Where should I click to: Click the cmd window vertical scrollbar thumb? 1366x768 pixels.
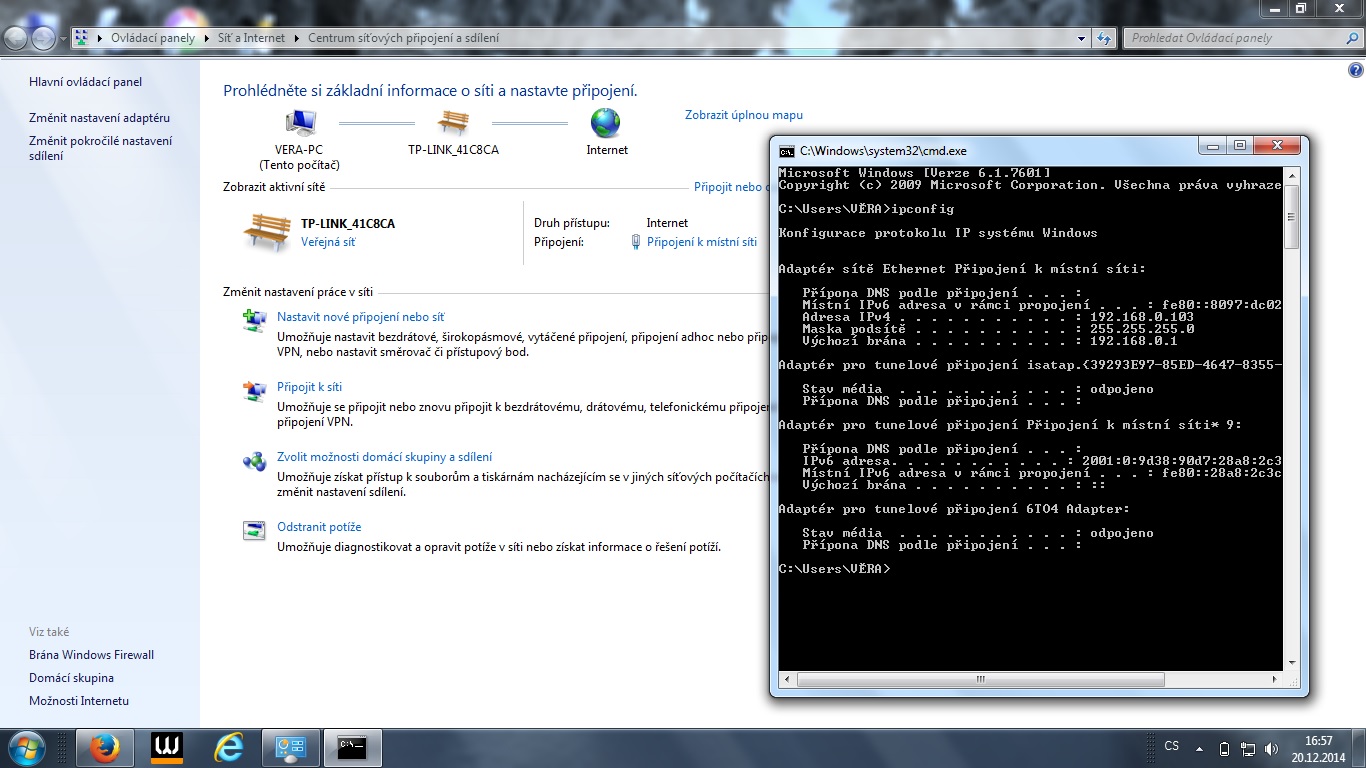click(x=1291, y=216)
